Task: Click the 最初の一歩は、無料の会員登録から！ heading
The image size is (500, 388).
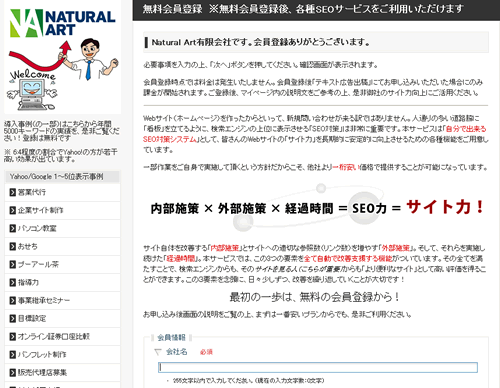Action: point(315,297)
